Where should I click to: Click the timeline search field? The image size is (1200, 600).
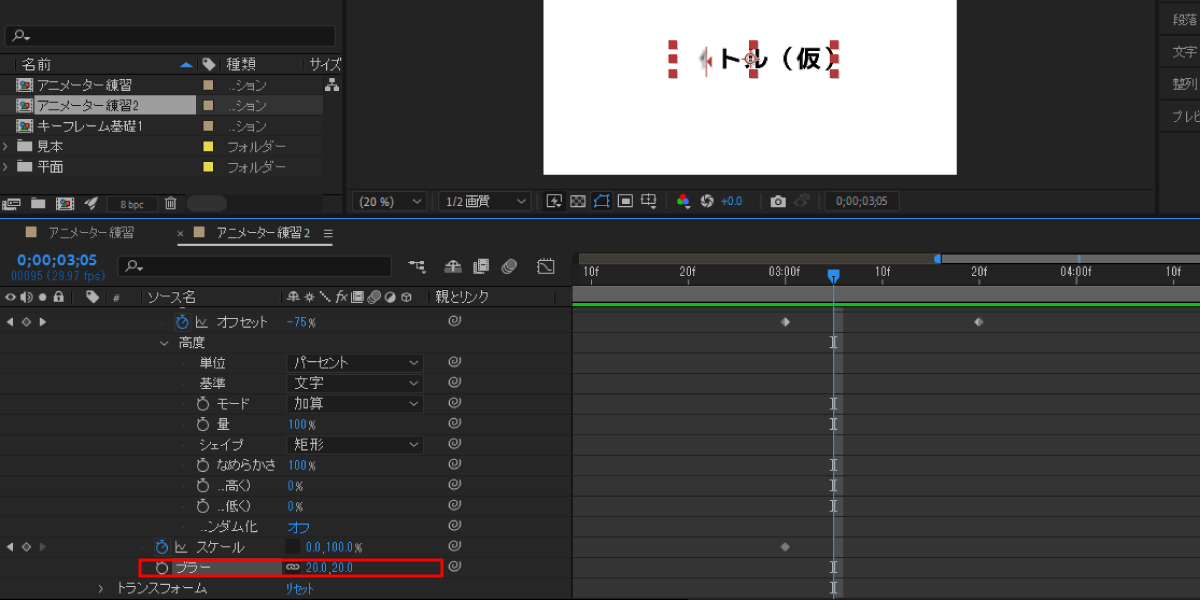point(255,267)
